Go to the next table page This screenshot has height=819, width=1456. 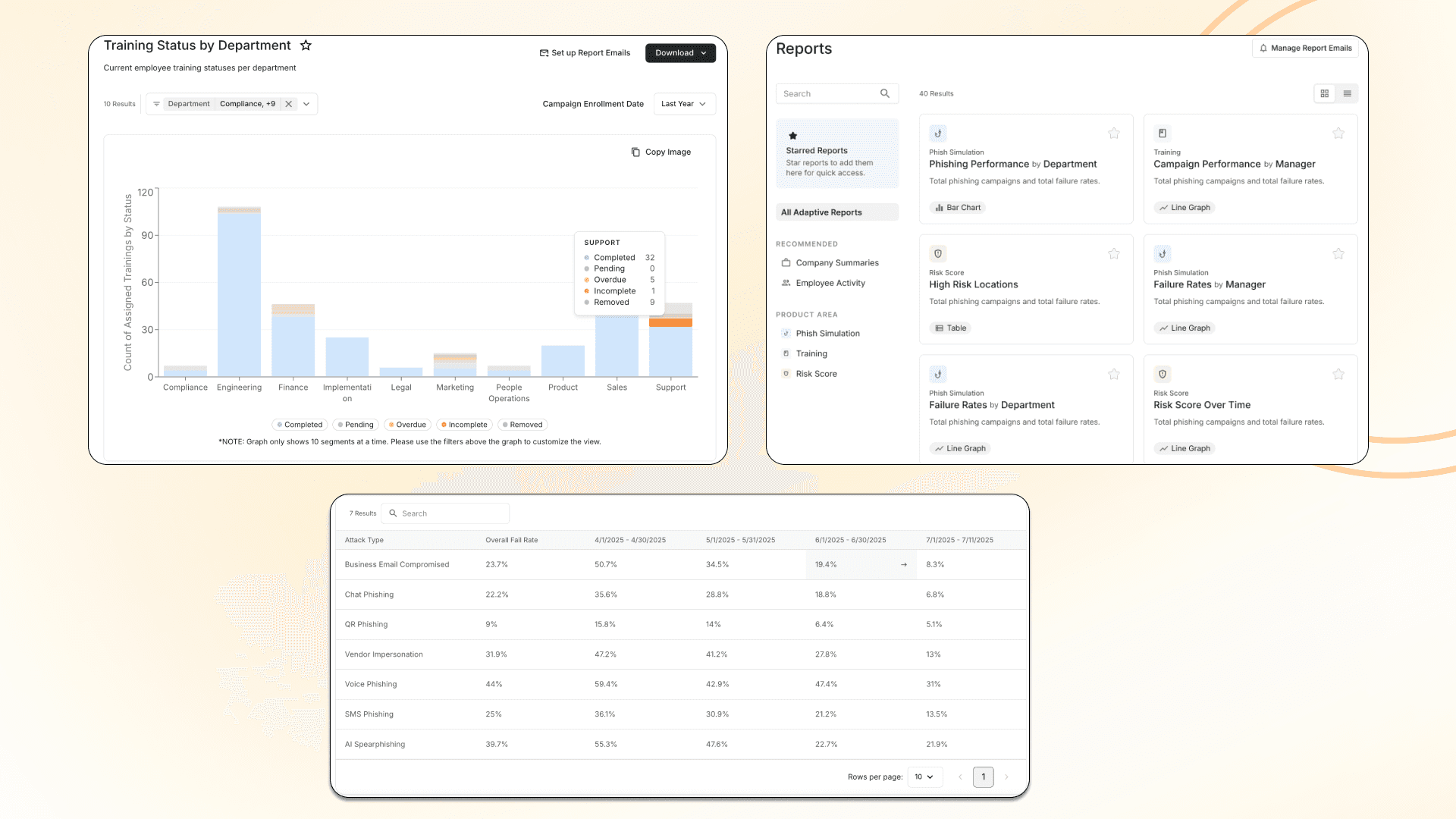pos(1006,777)
